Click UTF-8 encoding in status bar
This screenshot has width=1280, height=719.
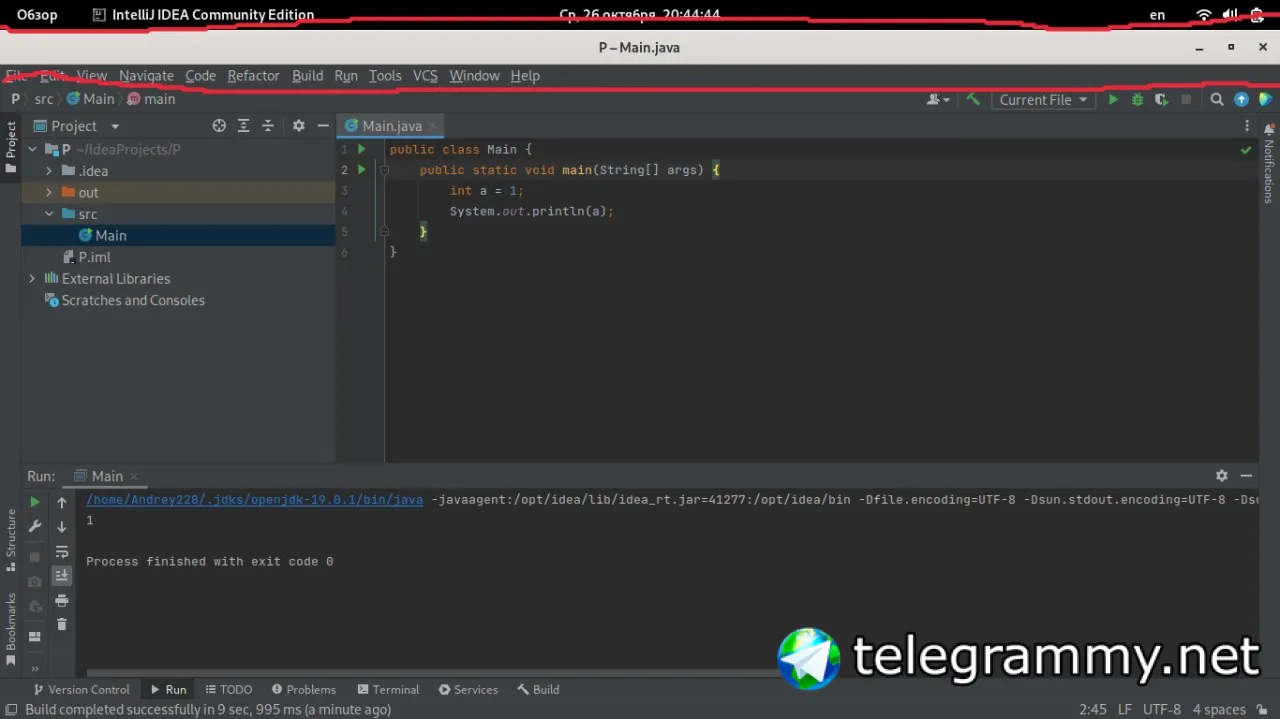pyautogui.click(x=1162, y=709)
